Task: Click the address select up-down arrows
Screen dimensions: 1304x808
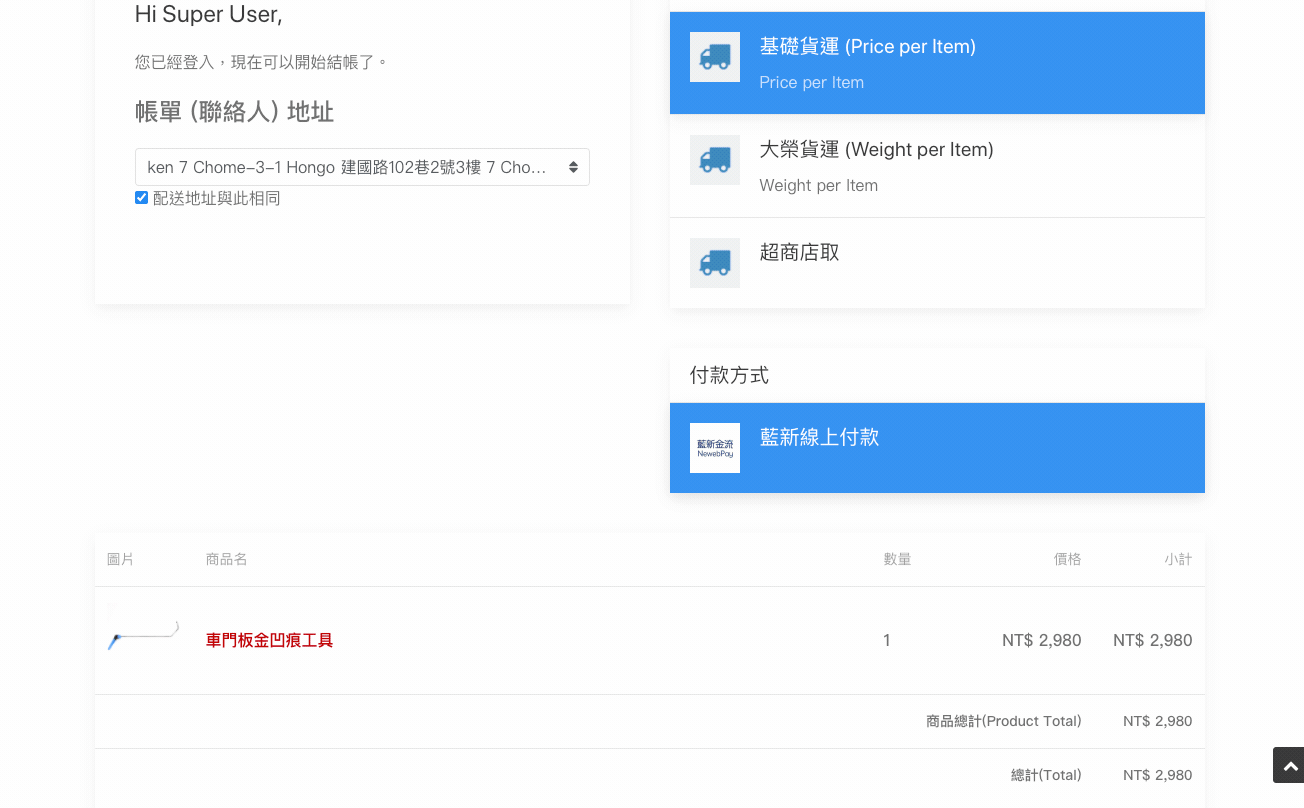Action: point(573,167)
